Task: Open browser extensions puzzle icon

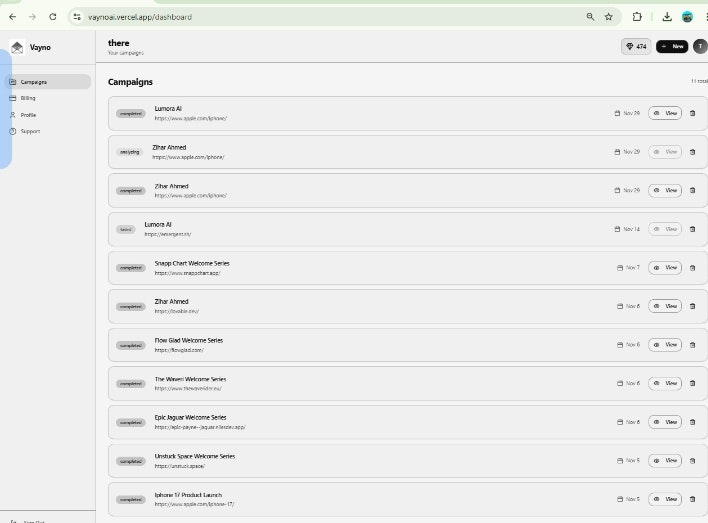Action: click(x=637, y=17)
